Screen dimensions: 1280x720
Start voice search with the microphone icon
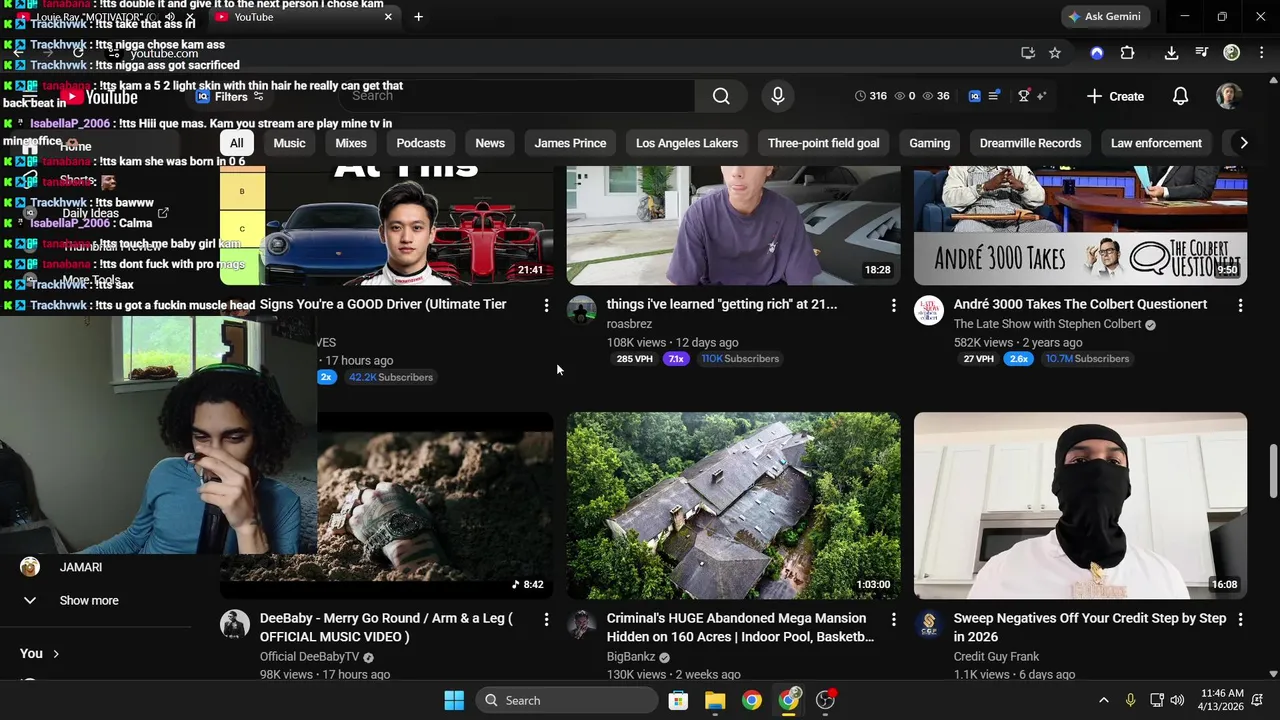778,96
